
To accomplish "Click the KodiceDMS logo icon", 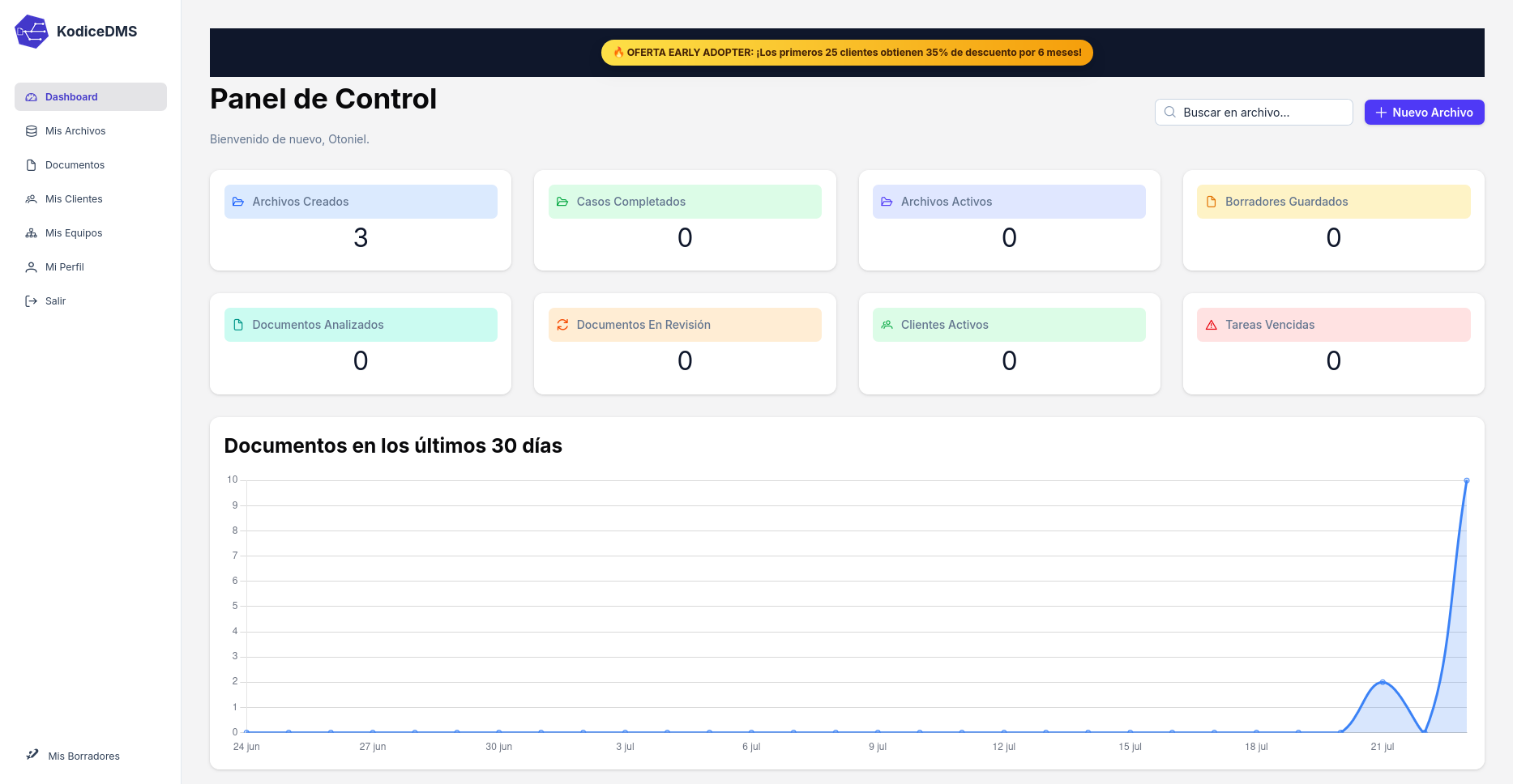I will coord(32,32).
